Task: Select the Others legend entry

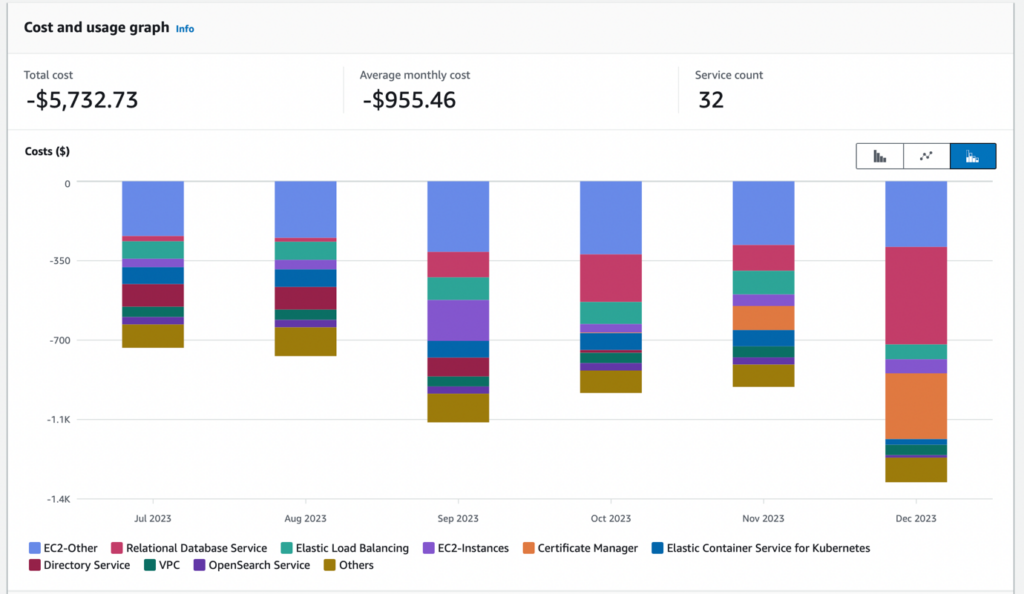Action: (x=348, y=565)
